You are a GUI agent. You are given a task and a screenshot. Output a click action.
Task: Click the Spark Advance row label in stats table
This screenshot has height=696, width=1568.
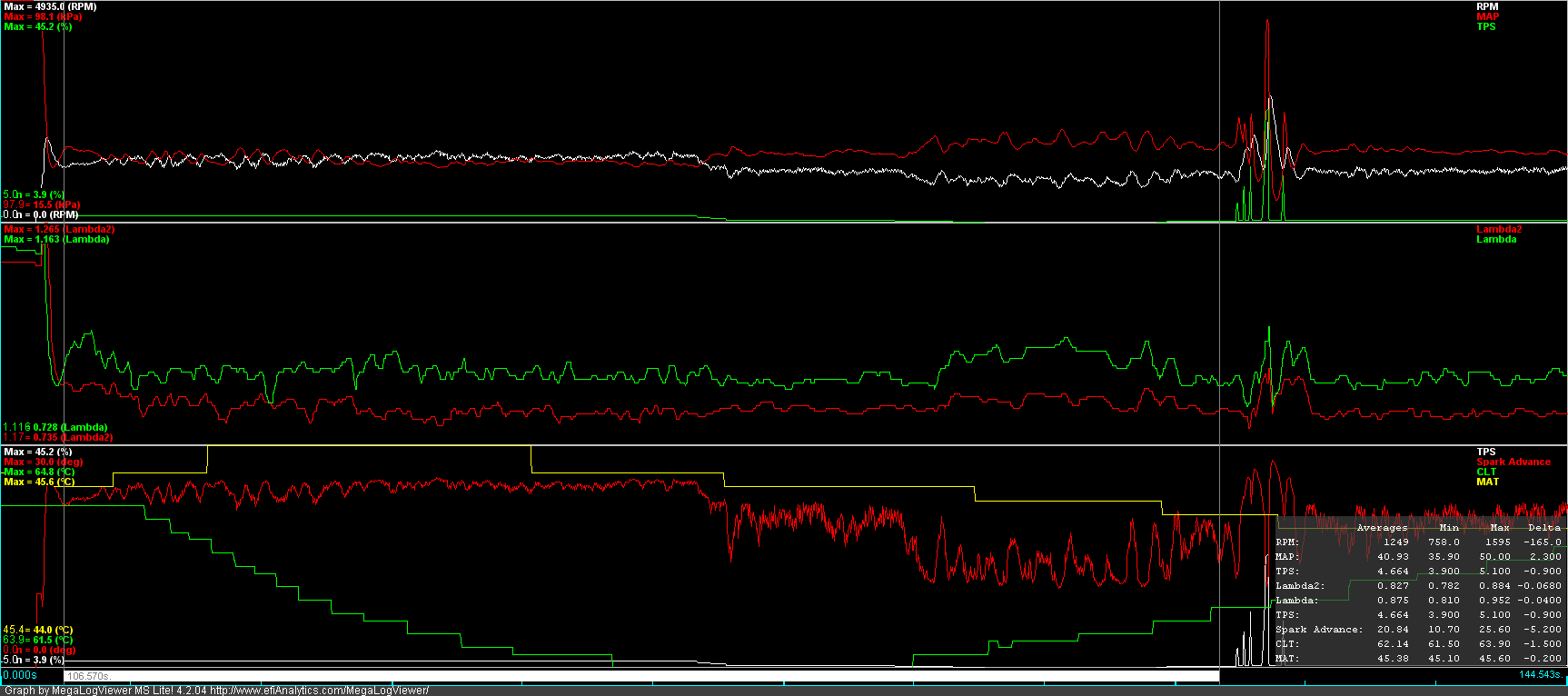click(x=1319, y=629)
